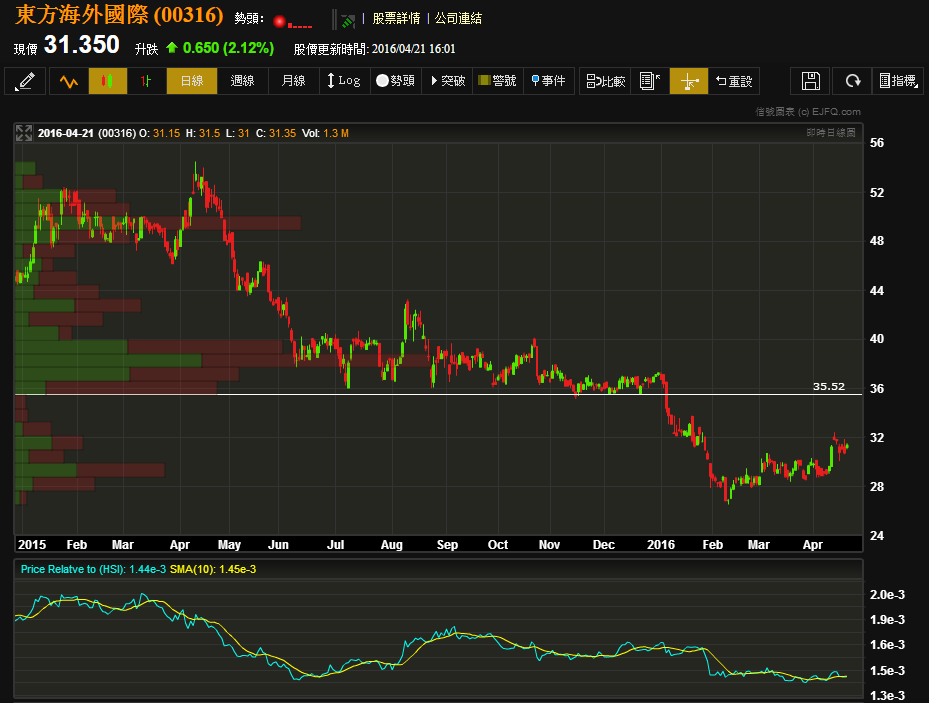
Task: Select the 日線 daily chart period
Action: [192, 81]
